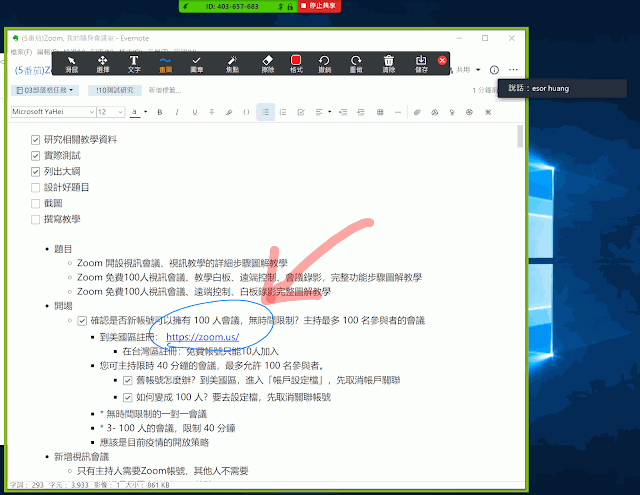
Task: Close the Zoom annotation toolbar
Action: [x=442, y=60]
